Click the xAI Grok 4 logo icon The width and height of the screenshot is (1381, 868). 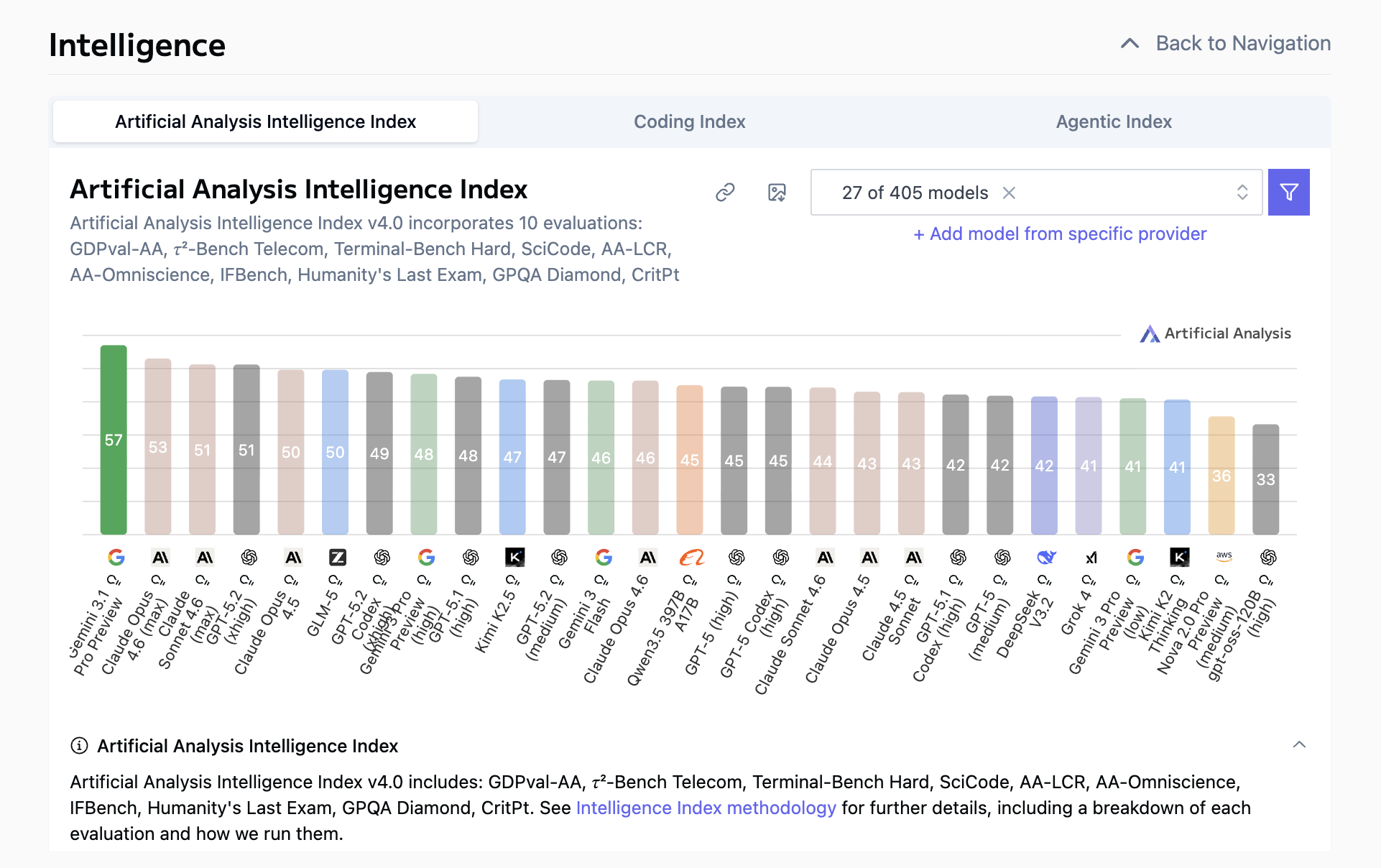[x=1091, y=557]
